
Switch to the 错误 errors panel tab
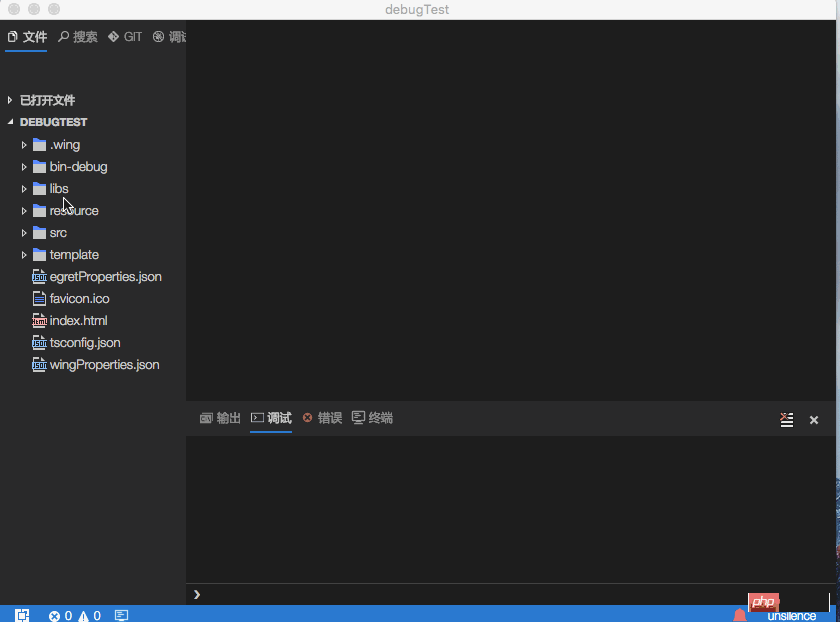click(322, 418)
